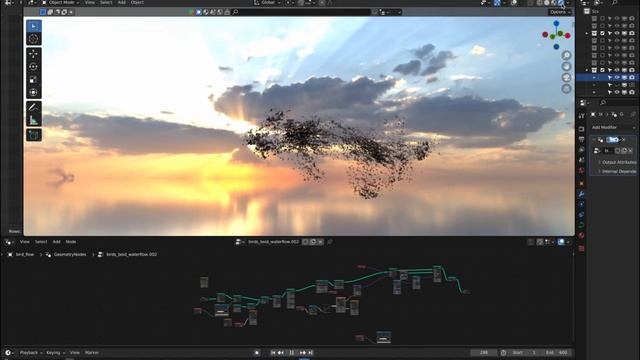Click the current frame number field
Screen dimensions: 640x360
484,353
